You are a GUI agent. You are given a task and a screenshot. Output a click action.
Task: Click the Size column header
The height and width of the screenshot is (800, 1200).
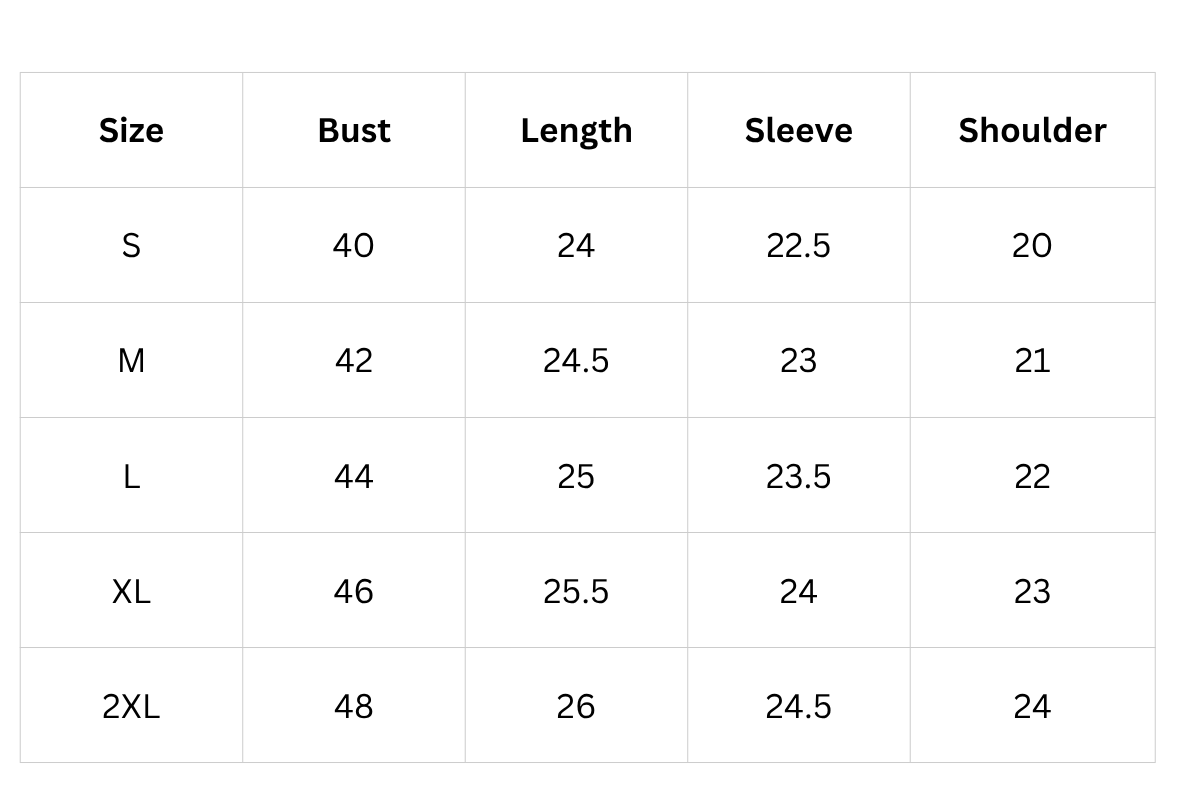(x=131, y=131)
